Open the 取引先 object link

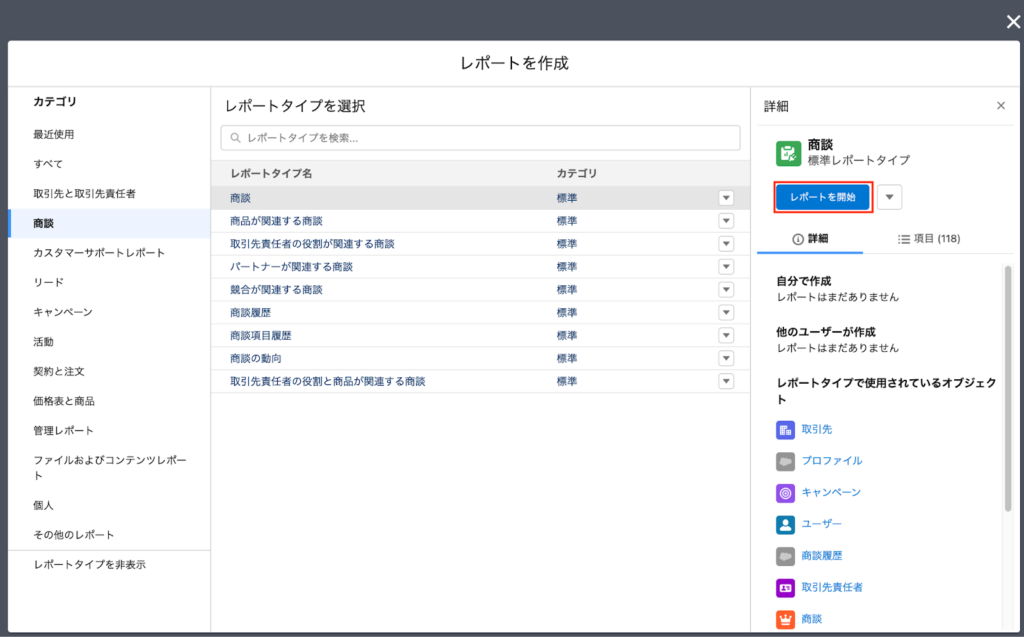tap(816, 430)
